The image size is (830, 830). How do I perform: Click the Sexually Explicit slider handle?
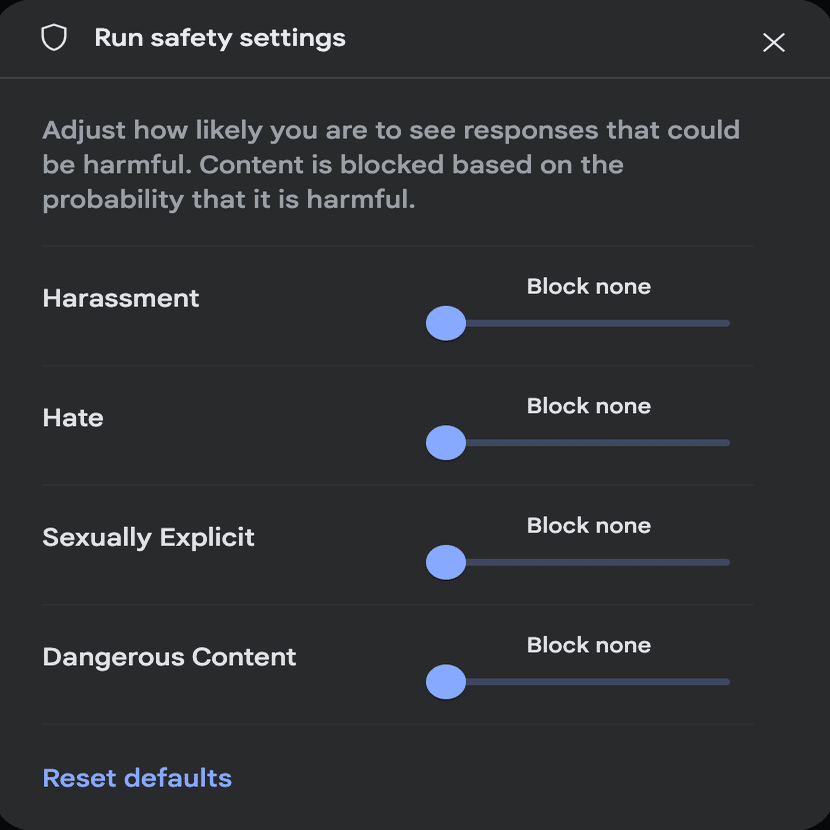tap(446, 562)
